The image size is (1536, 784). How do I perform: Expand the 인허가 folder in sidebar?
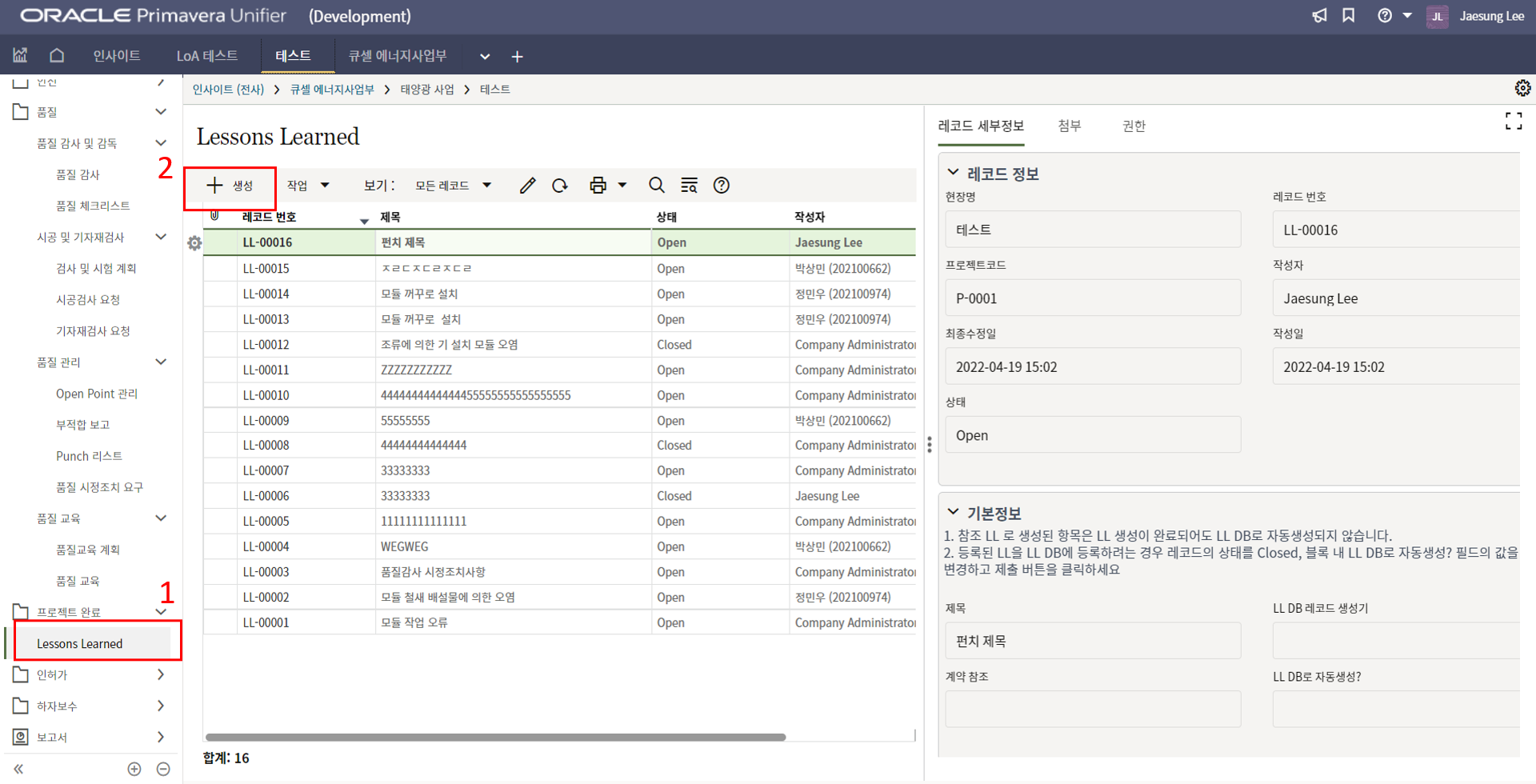160,674
